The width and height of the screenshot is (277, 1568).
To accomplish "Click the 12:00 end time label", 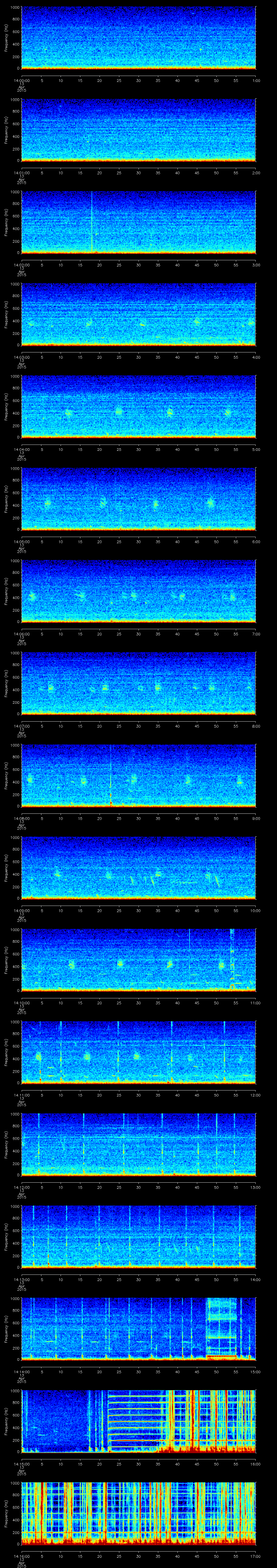I will [x=256, y=1095].
